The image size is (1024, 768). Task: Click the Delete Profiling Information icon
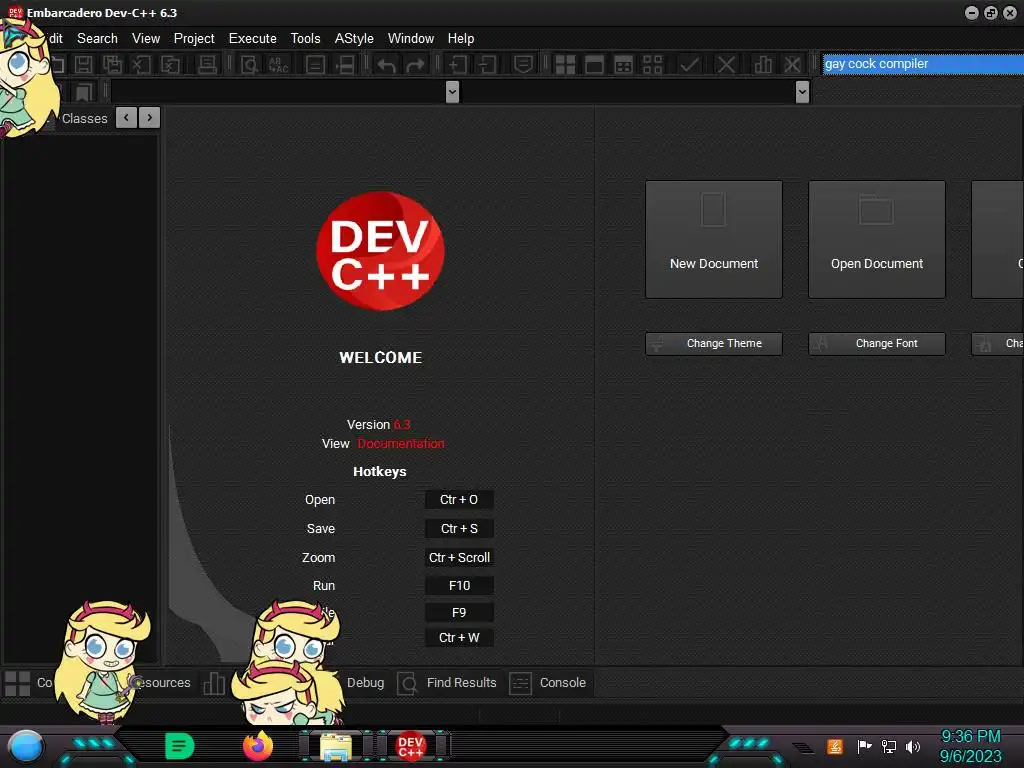pyautogui.click(x=792, y=65)
